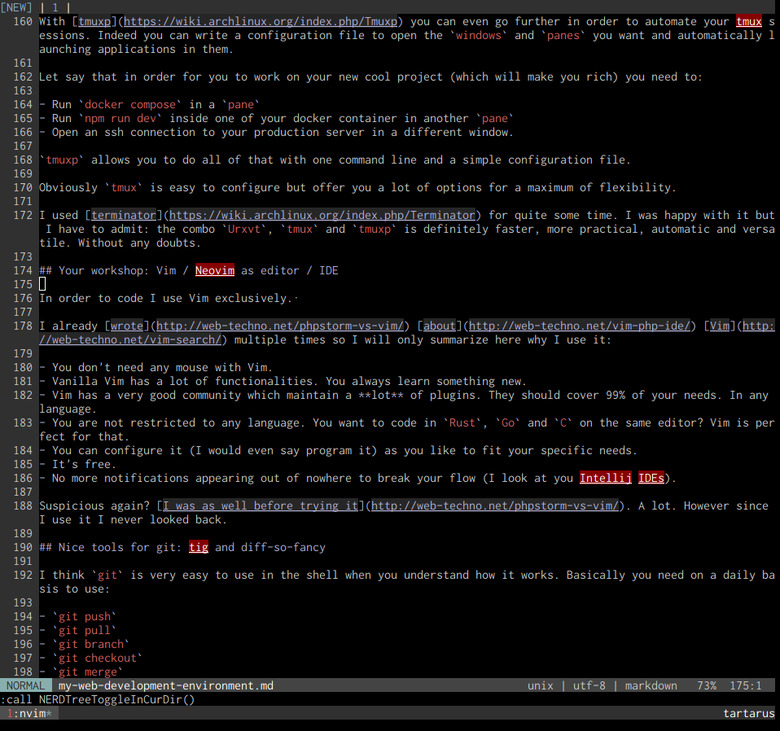The width and height of the screenshot is (780, 731).
Task: Click the highlighted word tig in heading
Action: 198,547
